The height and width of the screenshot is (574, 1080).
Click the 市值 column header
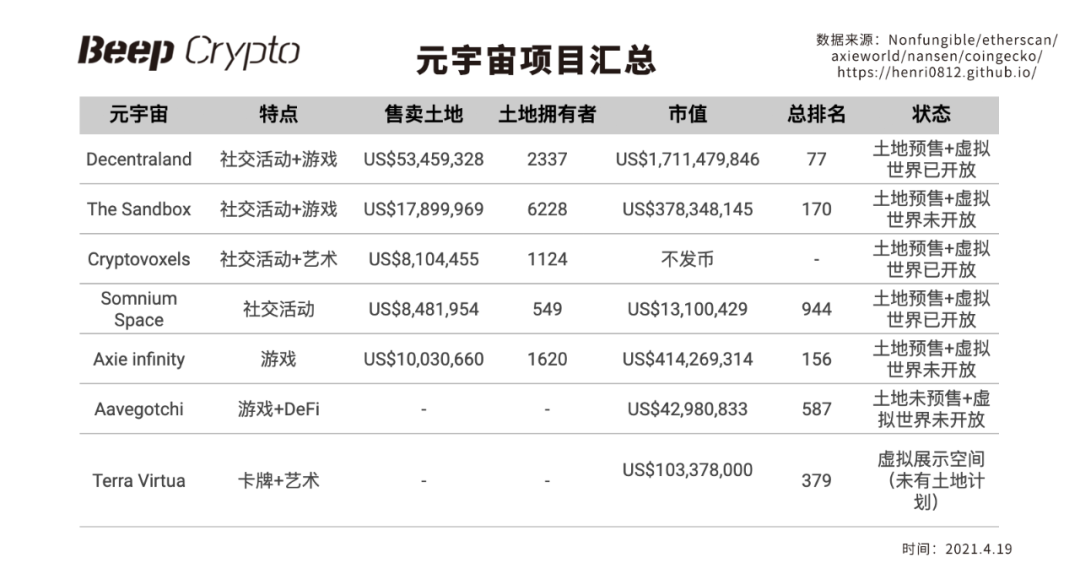[x=687, y=114]
